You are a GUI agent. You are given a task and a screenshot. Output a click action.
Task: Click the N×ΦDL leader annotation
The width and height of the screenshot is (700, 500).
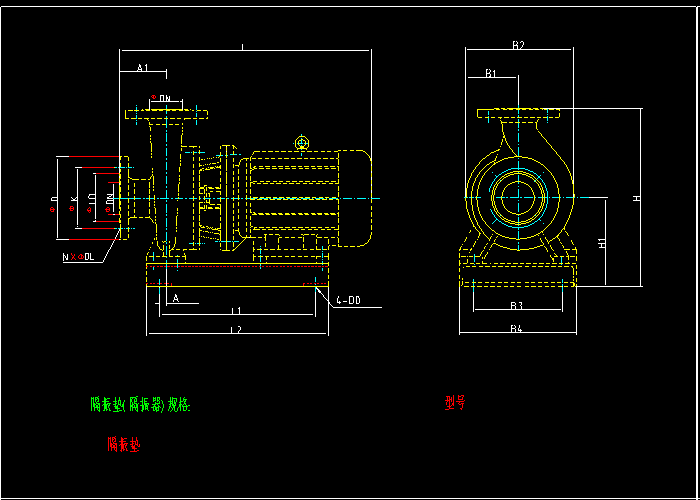pyautogui.click(x=79, y=257)
